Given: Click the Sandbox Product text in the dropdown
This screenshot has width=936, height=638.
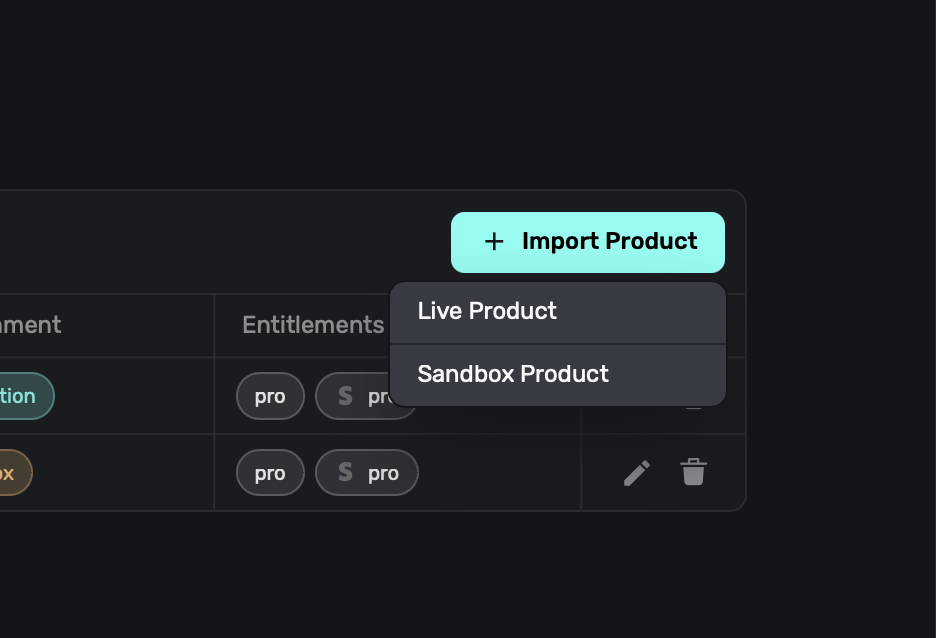Looking at the screenshot, I should click(x=513, y=374).
